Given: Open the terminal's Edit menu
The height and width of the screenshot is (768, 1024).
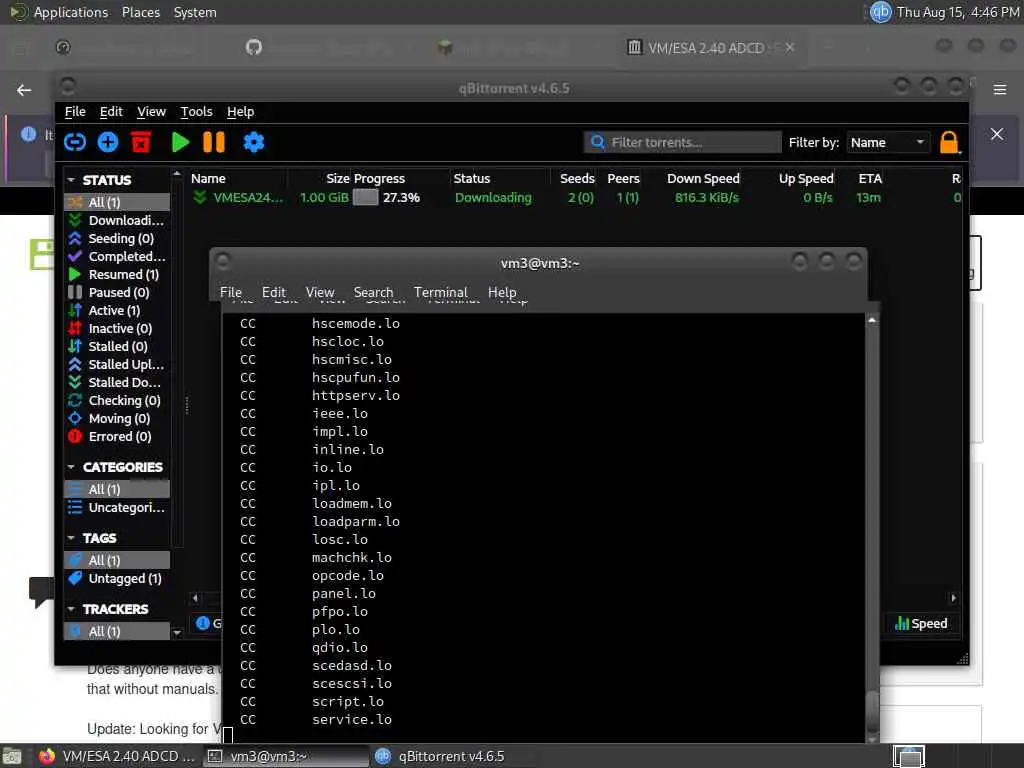Looking at the screenshot, I should pos(274,292).
